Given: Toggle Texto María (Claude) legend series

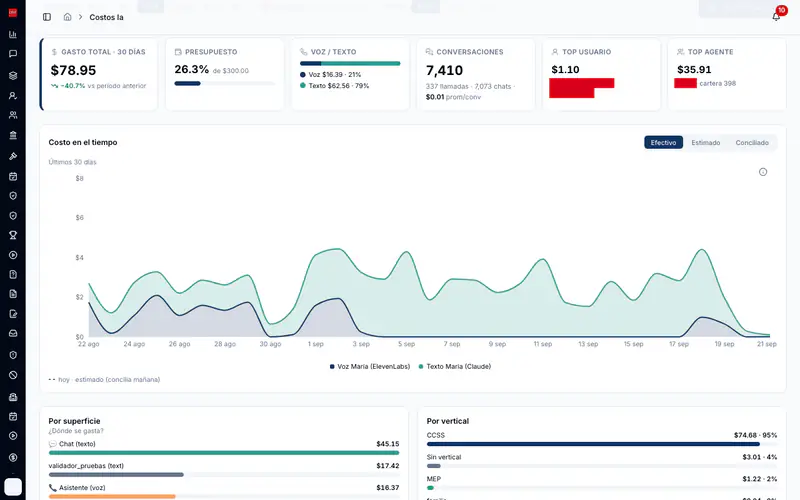Looking at the screenshot, I should click(455, 366).
